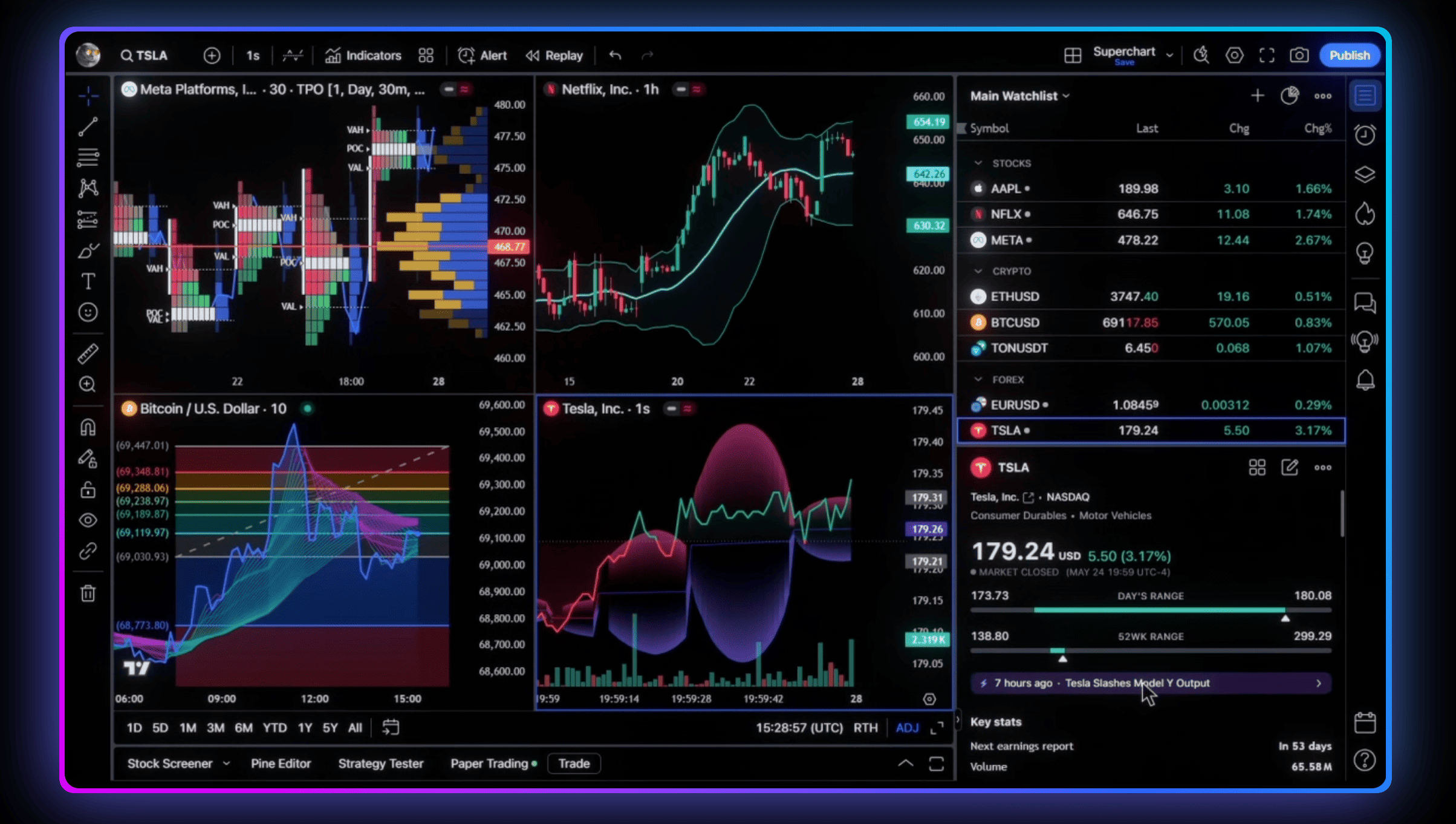Open chart settings hexagon icon

coord(1234,56)
